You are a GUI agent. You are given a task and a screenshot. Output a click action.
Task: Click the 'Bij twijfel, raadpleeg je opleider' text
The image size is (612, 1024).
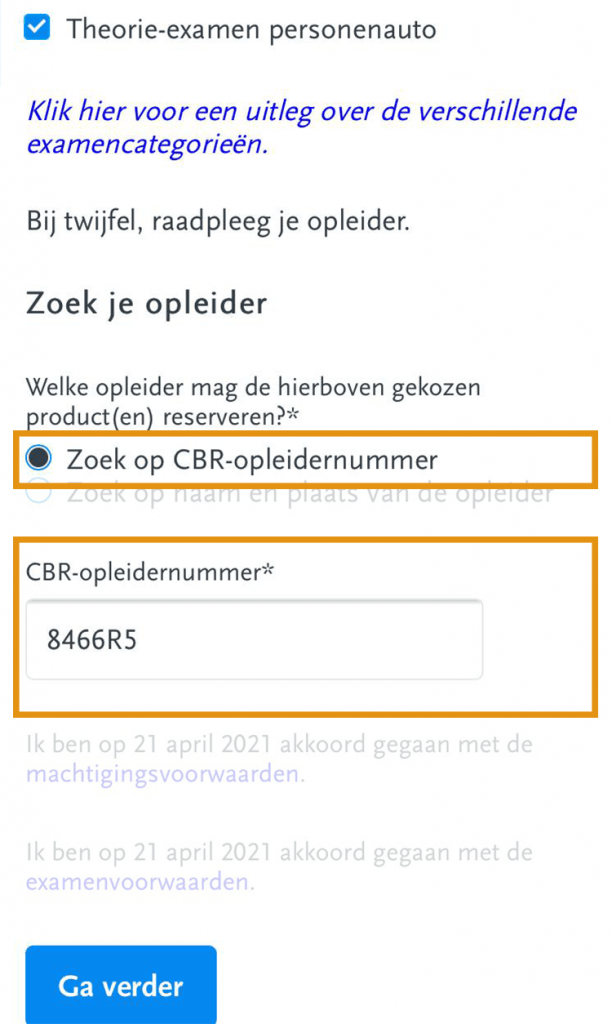tap(218, 221)
